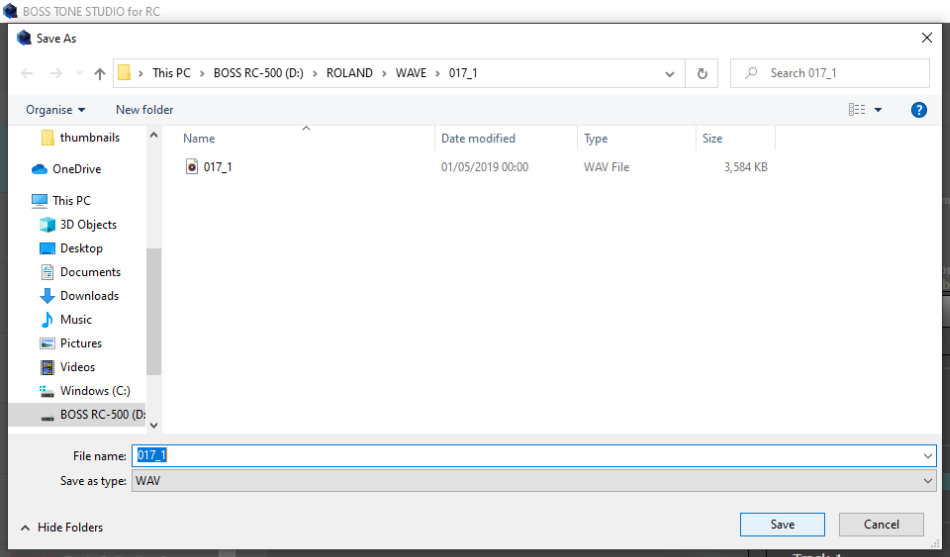950x557 pixels.
Task: Click the 3,584 KB size cell
Action: click(x=745, y=167)
